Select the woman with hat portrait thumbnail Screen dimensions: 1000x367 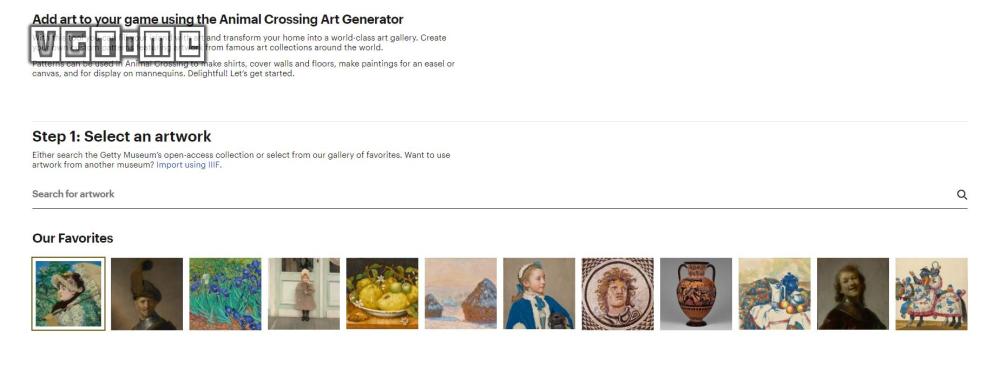pyautogui.click(x=68, y=294)
